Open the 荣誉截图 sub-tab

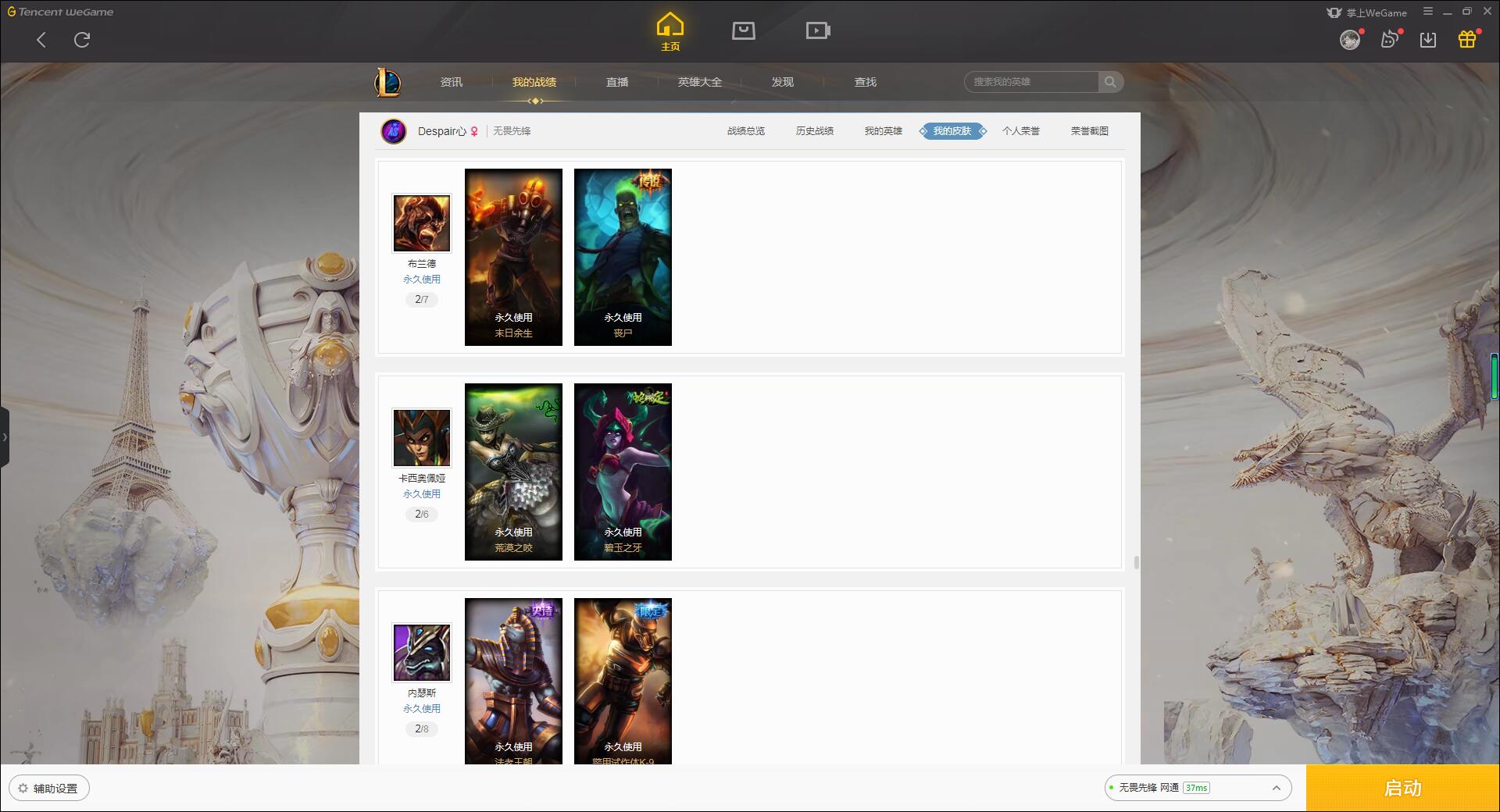click(1090, 131)
